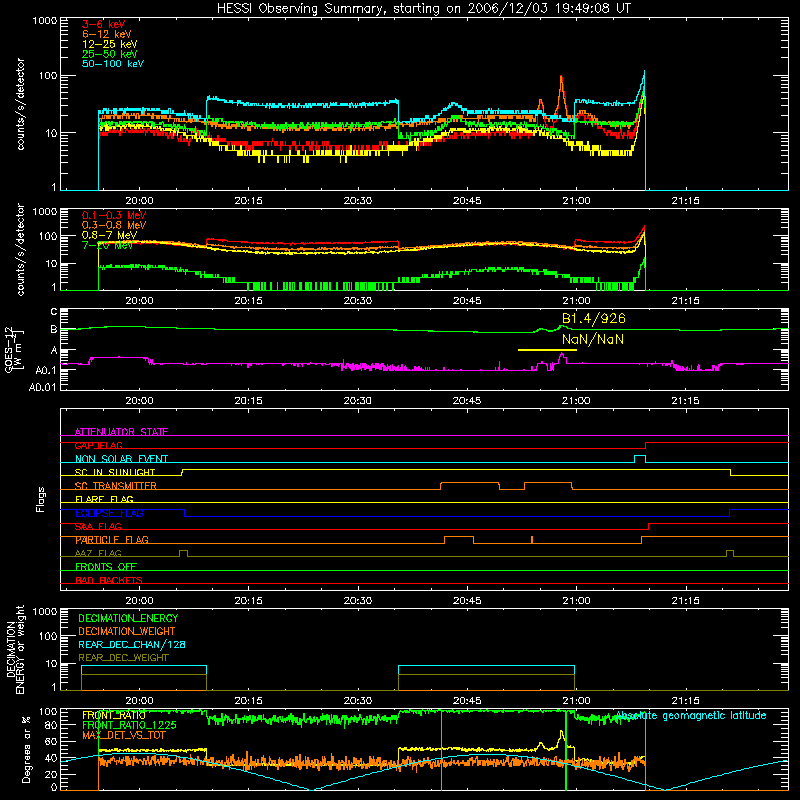
Task: Select the GAP_FLAG label
Action: coord(98,445)
